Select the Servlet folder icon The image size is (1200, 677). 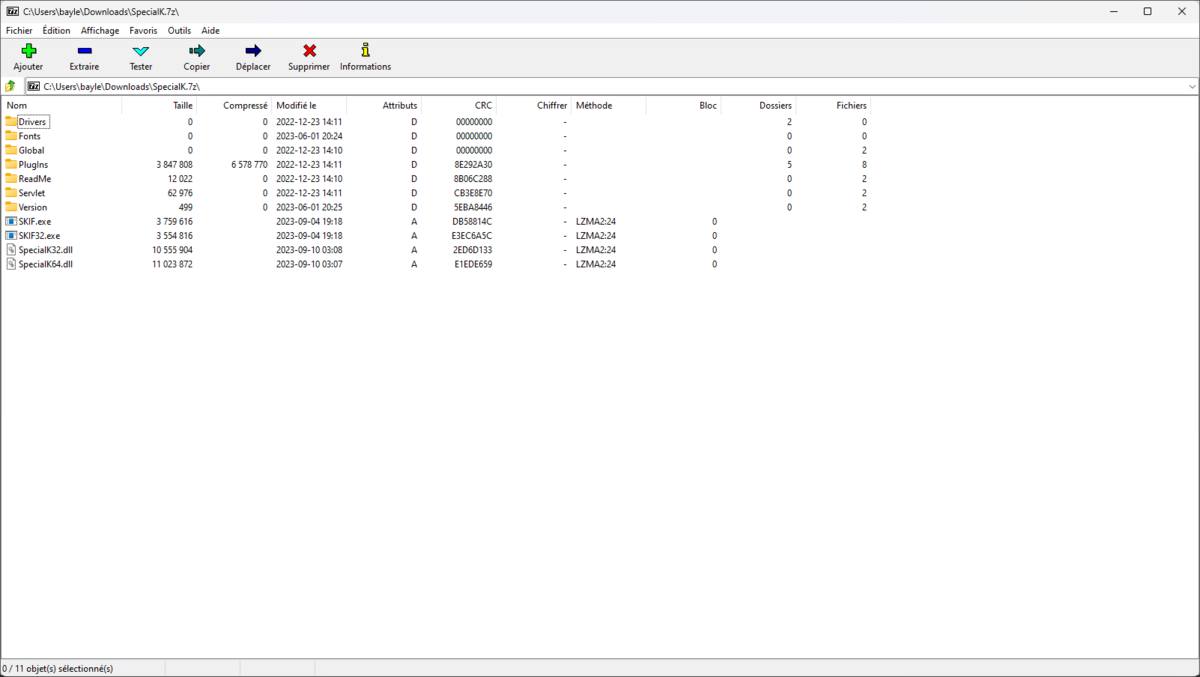coord(11,193)
